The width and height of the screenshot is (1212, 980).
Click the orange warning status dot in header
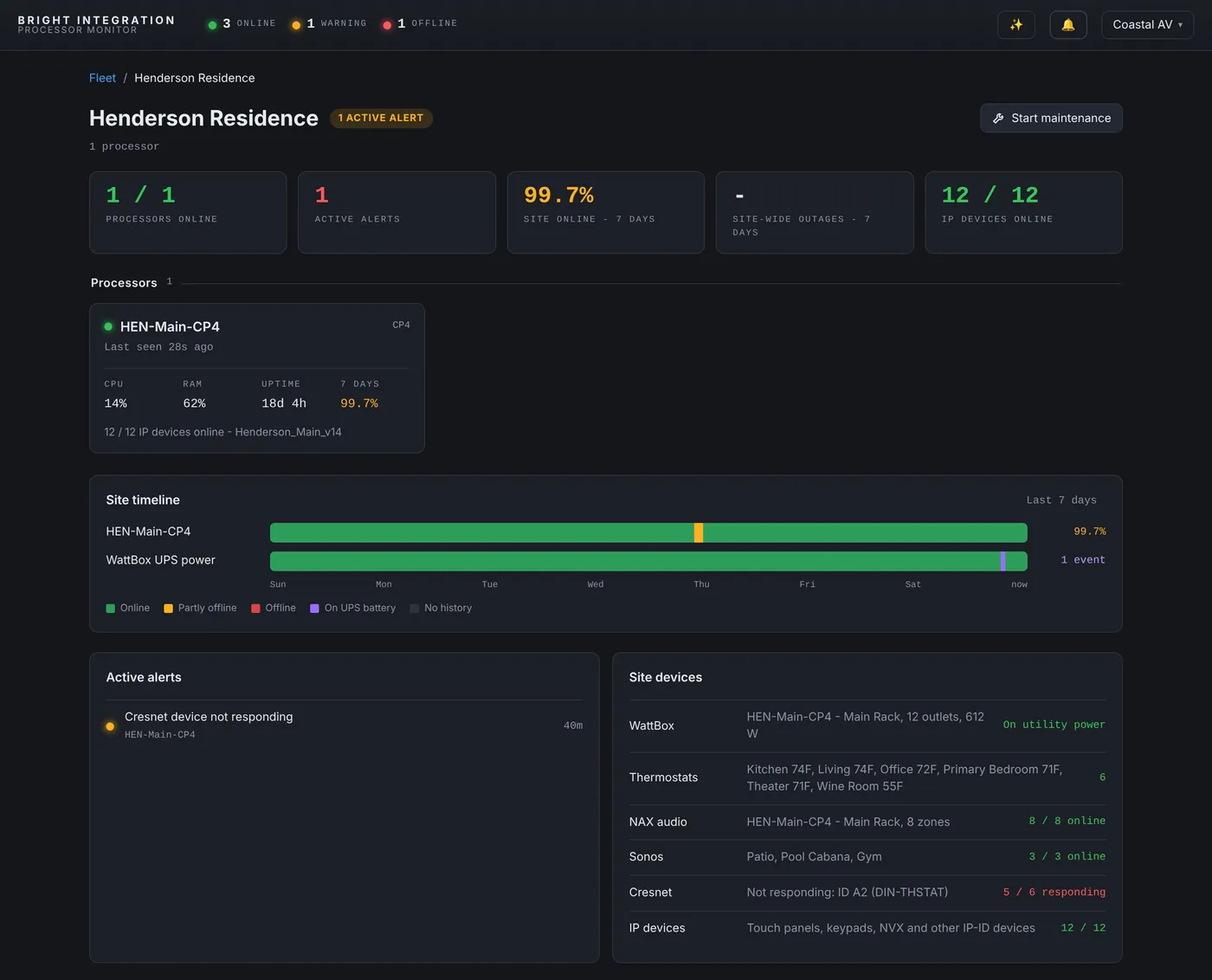pos(296,25)
